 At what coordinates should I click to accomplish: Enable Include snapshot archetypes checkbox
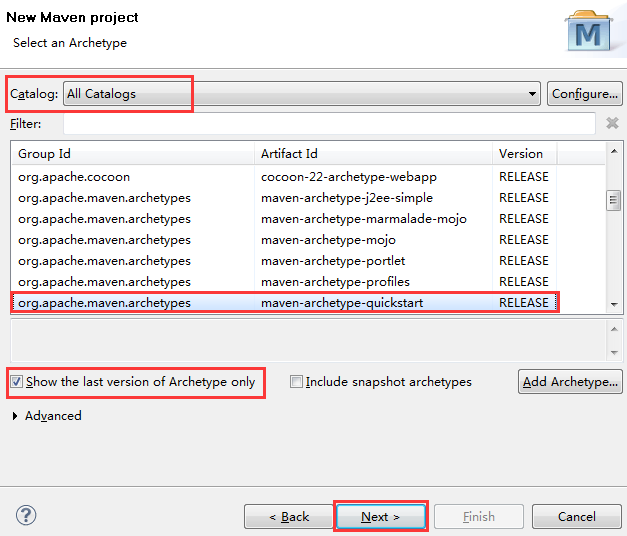pos(296,382)
